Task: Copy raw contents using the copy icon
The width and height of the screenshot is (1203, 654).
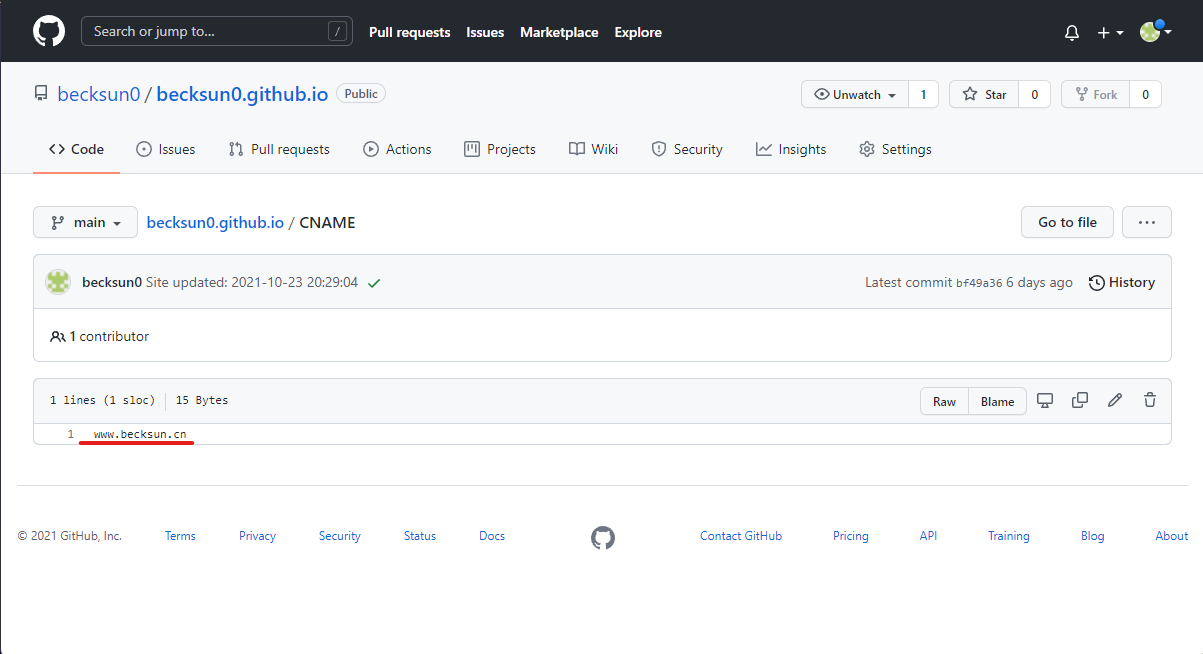Action: click(1080, 400)
